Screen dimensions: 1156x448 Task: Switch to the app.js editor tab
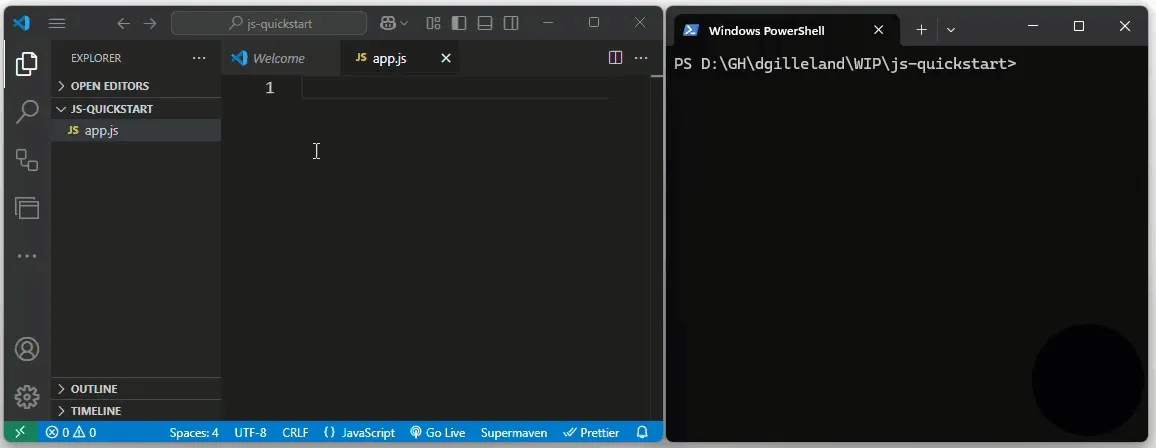(x=389, y=58)
